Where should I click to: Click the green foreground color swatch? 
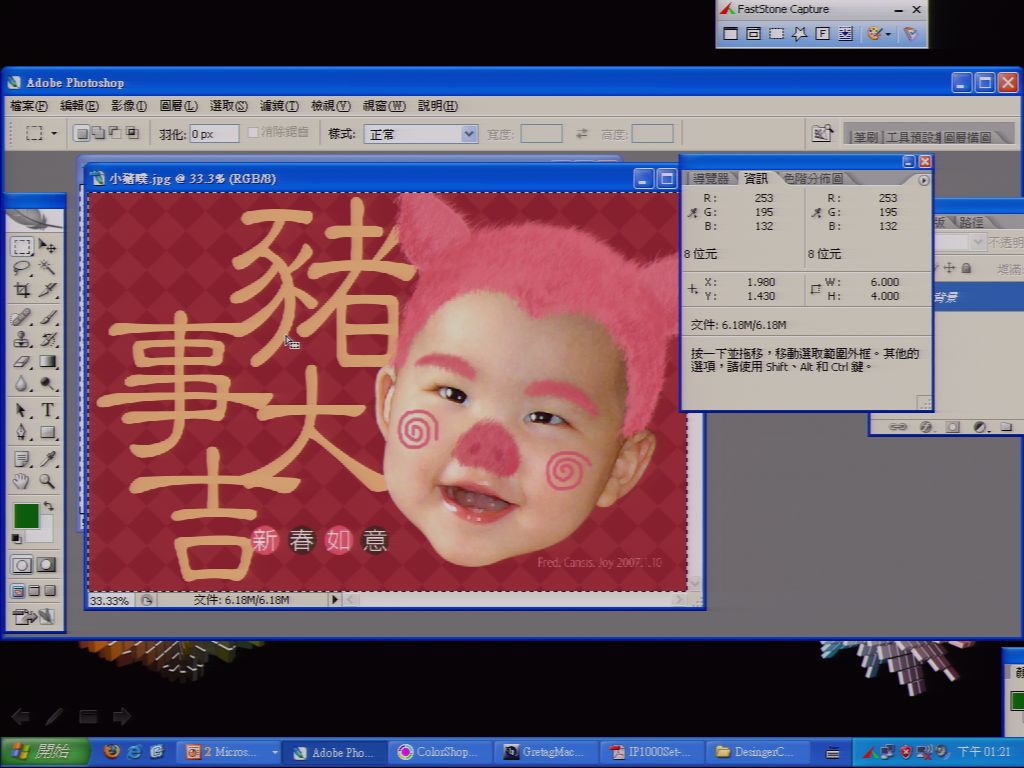point(26,516)
